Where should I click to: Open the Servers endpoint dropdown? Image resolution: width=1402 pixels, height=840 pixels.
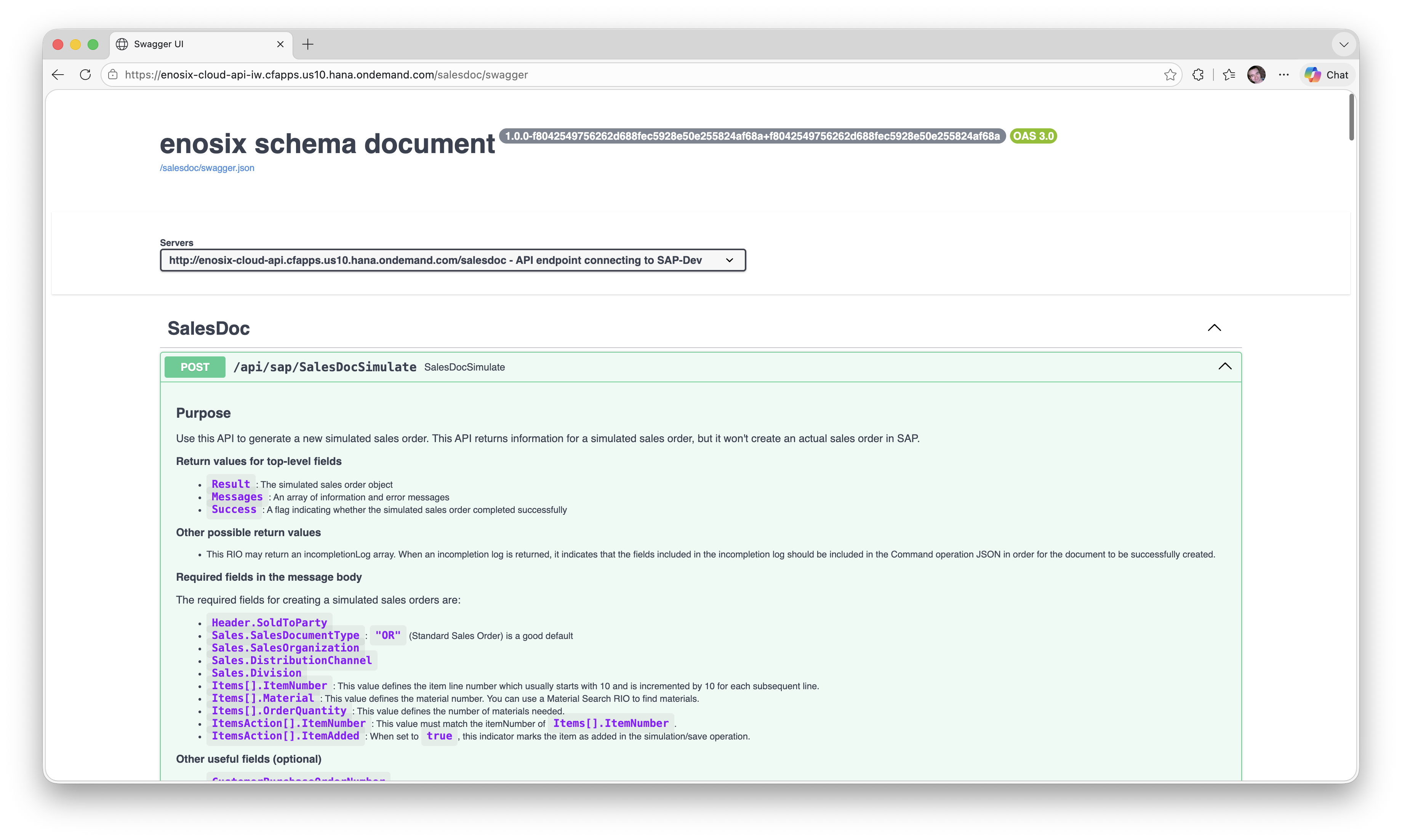point(729,260)
